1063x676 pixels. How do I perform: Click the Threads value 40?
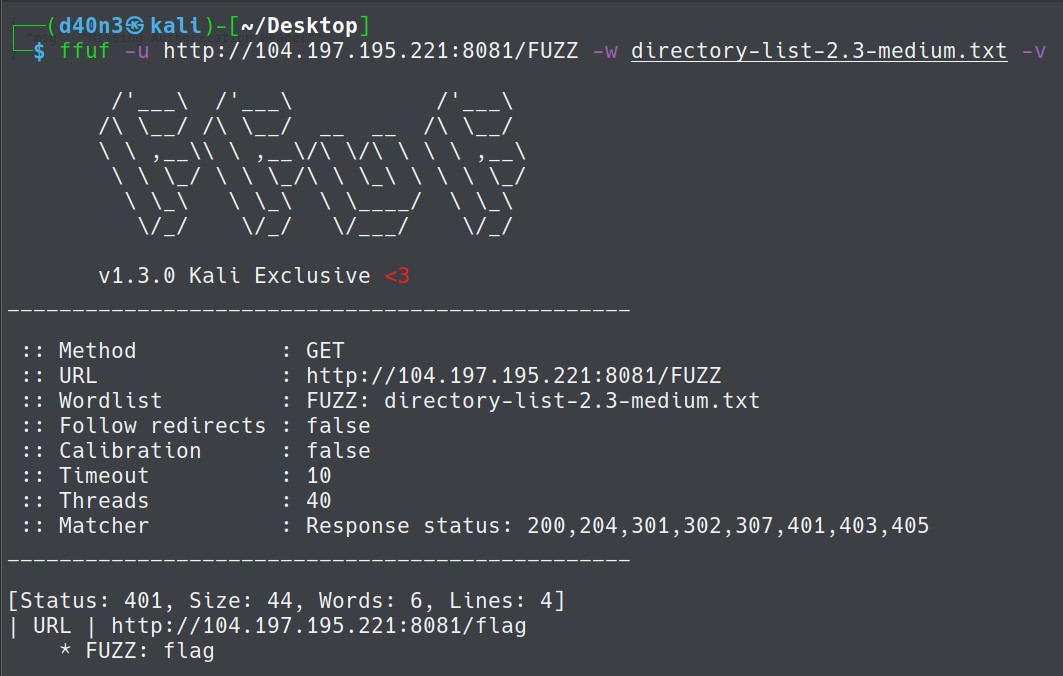click(319, 501)
